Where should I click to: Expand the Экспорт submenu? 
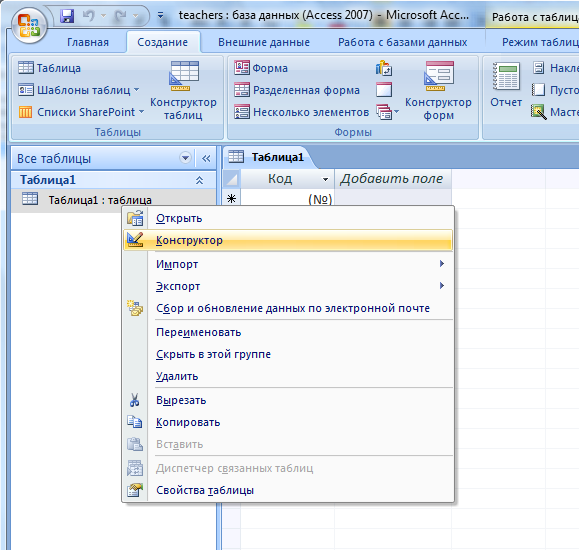(287, 286)
